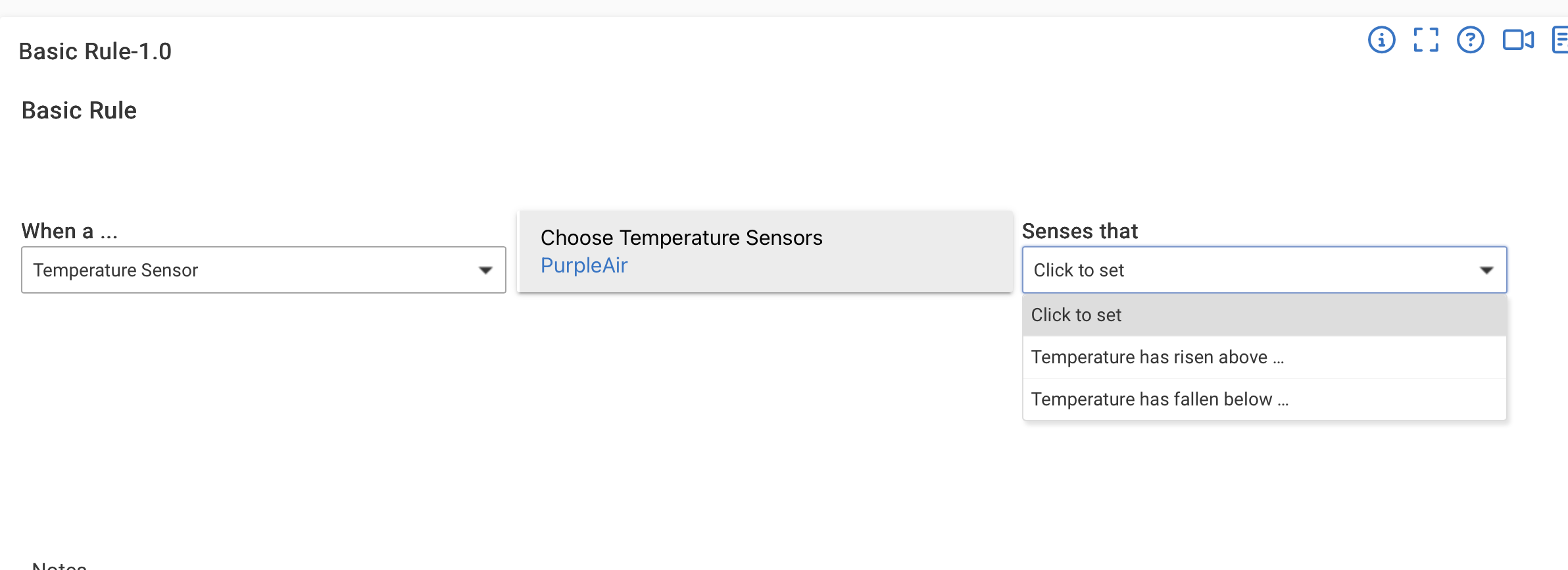Click the Notes label at bottom
Viewport: 1568px width, 570px height.
[x=59, y=565]
